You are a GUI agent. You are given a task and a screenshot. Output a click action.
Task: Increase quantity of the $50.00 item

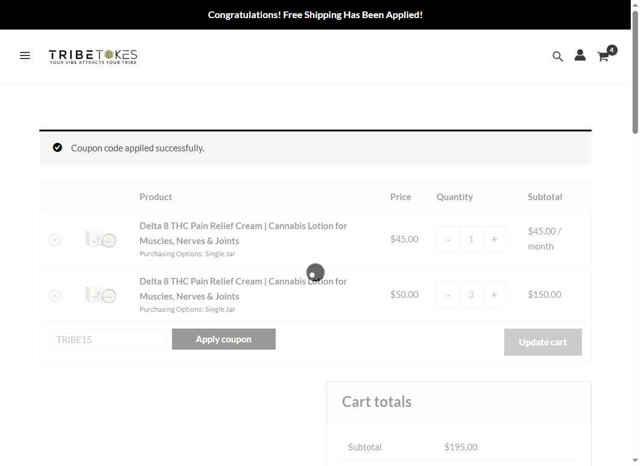click(x=494, y=295)
